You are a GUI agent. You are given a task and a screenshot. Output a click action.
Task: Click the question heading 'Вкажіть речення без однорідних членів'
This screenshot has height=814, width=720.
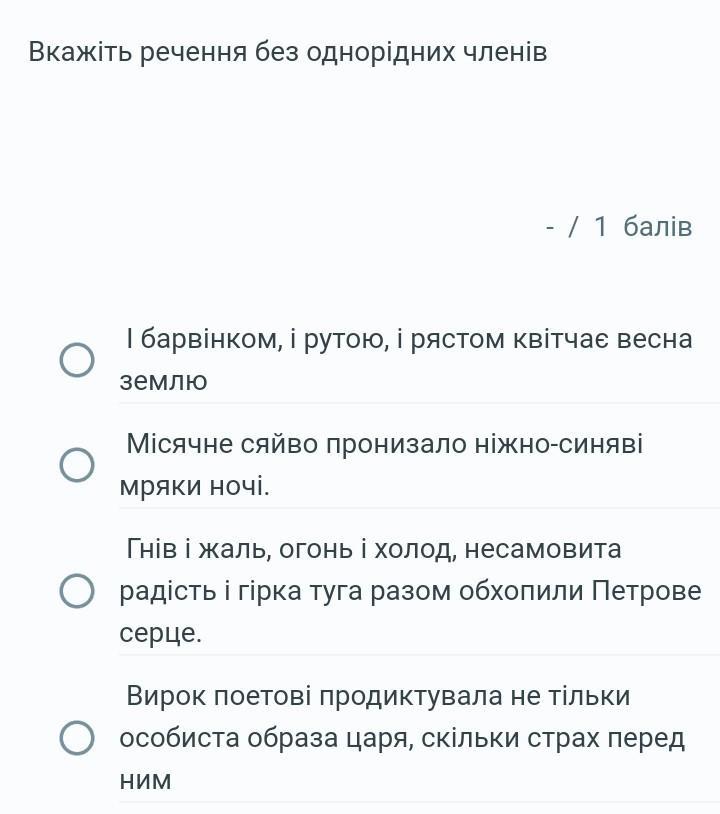point(288,52)
